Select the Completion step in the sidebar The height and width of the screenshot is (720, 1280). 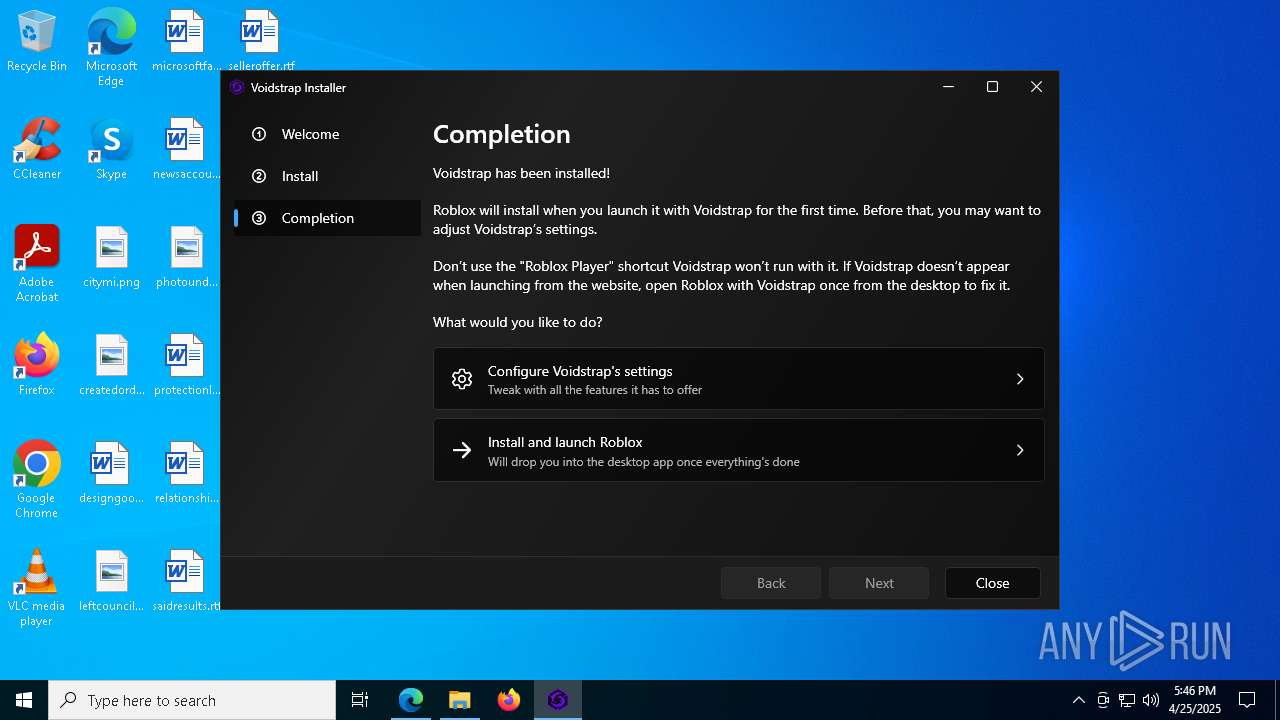tap(327, 218)
